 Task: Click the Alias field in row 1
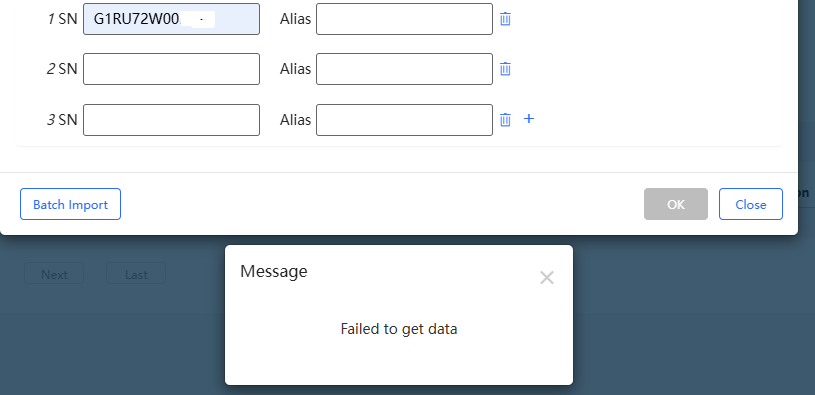click(404, 19)
